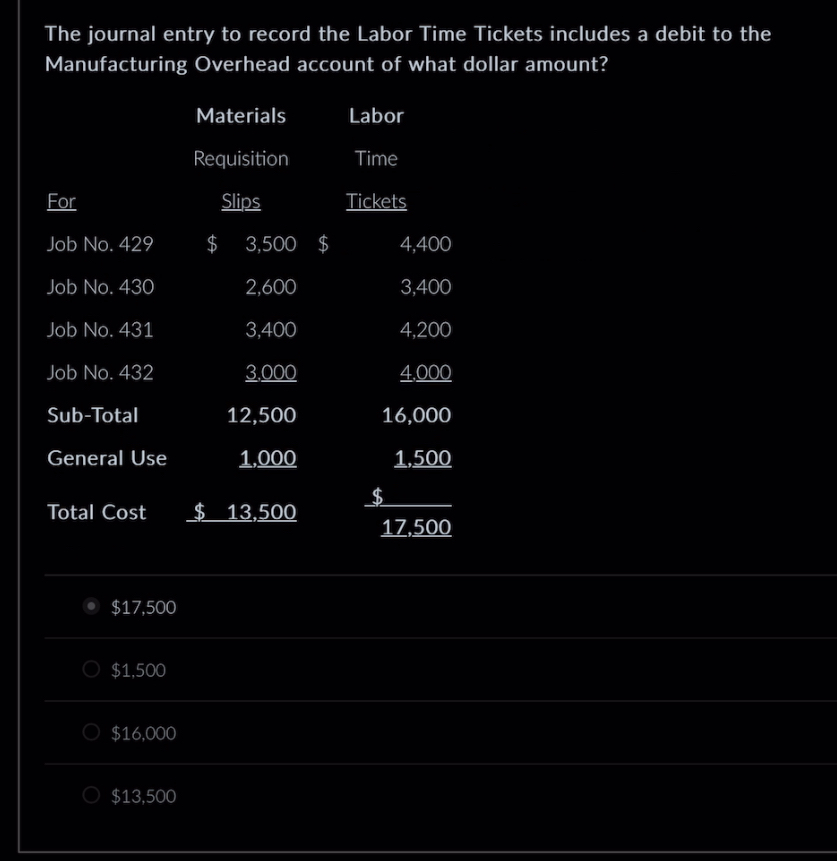
Task: Click the $1,500 answer label text
Action: coord(139,669)
